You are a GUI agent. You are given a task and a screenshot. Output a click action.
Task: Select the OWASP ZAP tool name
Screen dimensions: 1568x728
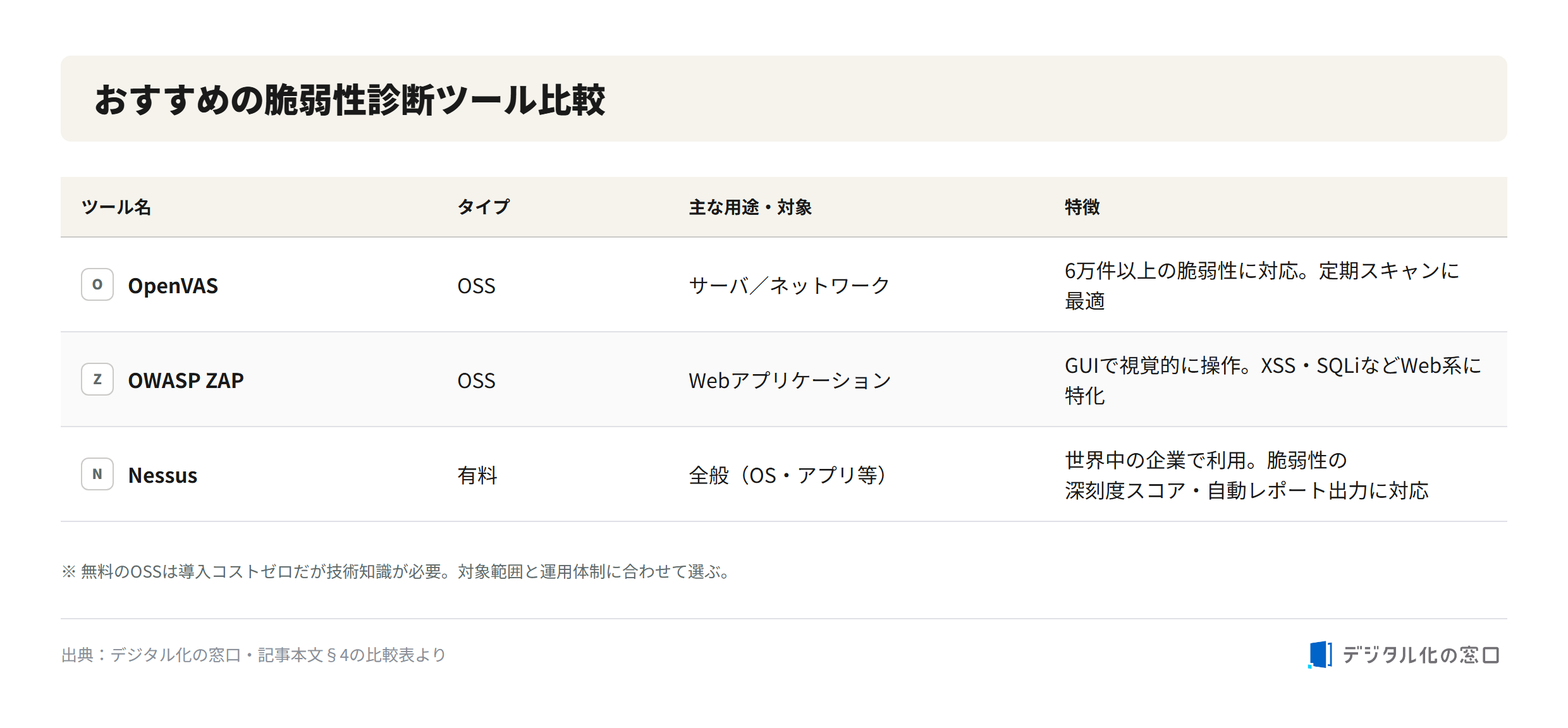pos(186,380)
